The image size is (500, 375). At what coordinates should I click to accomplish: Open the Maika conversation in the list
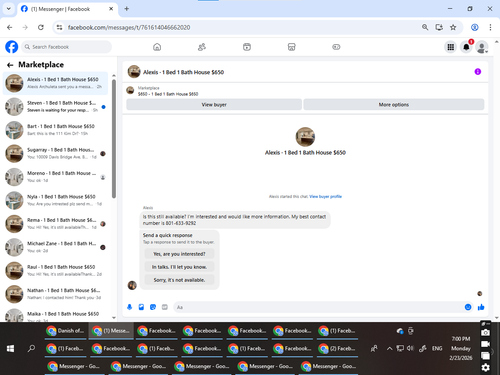pyautogui.click(x=55, y=314)
